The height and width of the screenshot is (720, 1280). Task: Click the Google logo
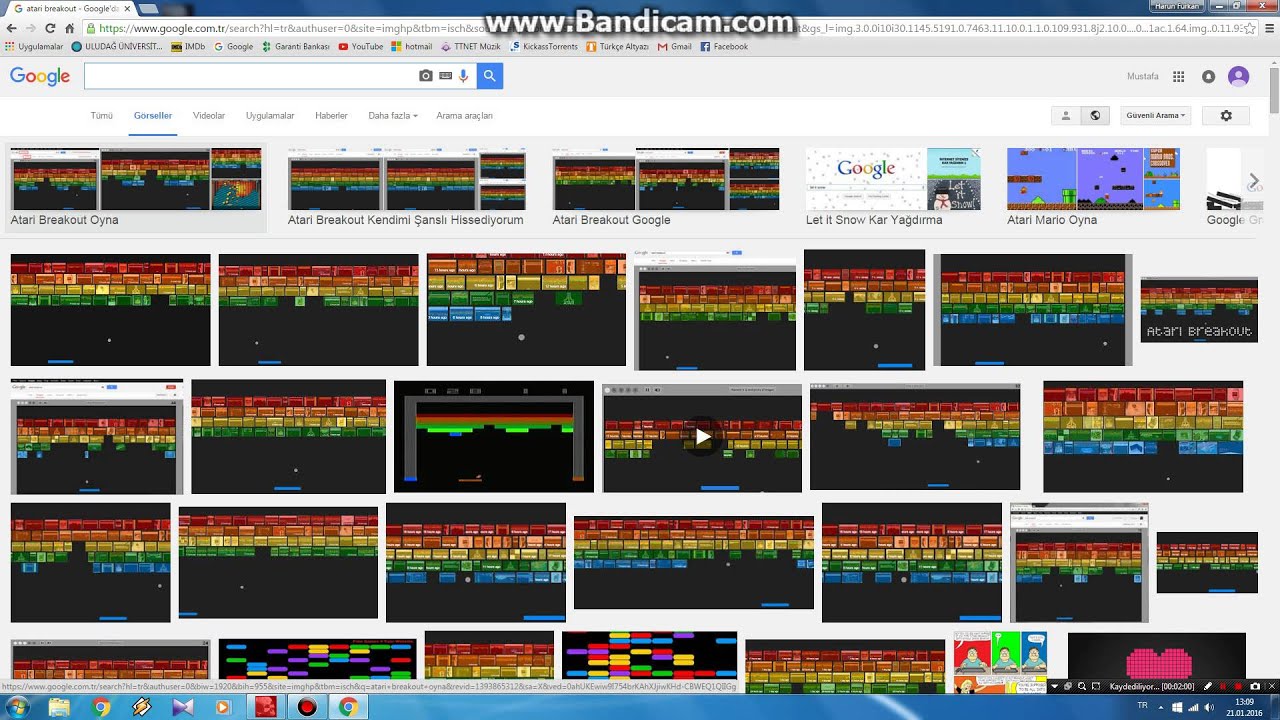[40, 76]
